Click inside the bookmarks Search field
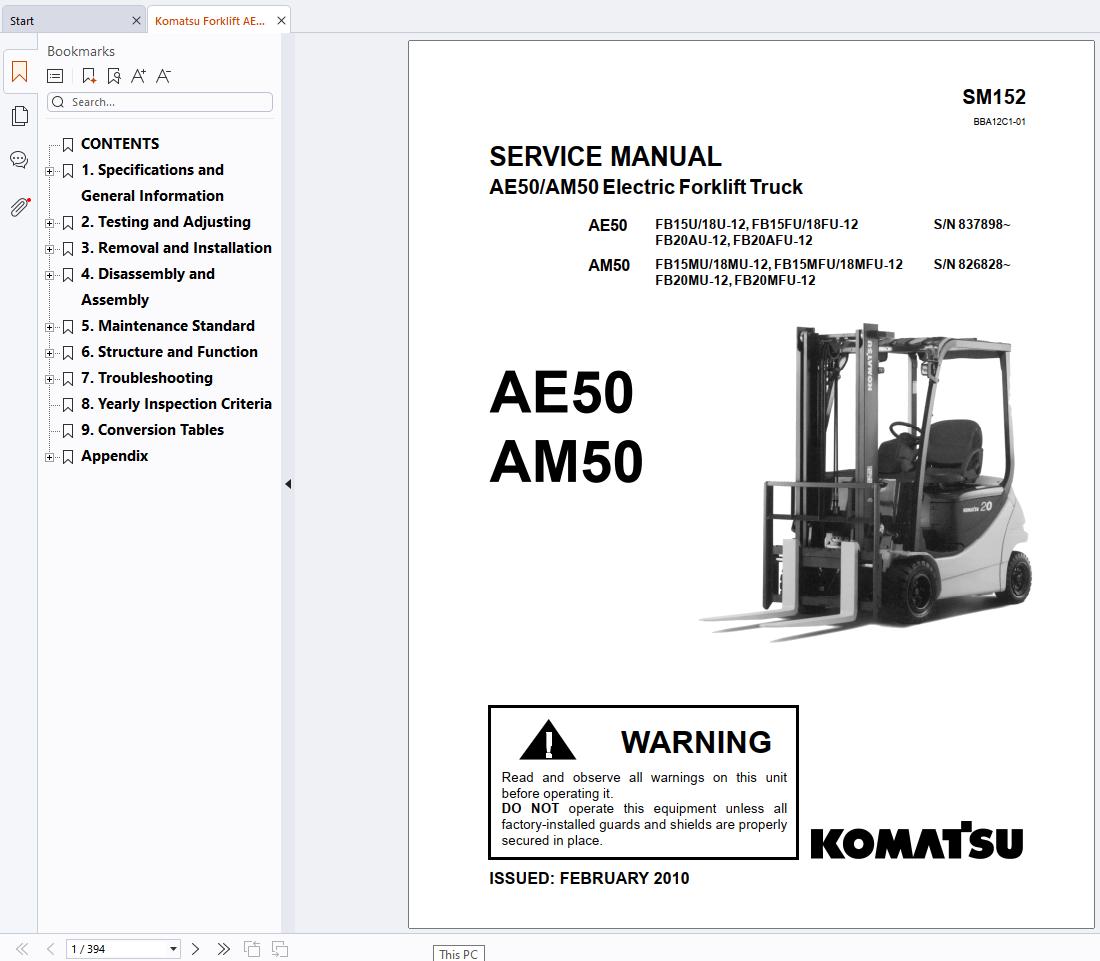Viewport: 1100px width, 961px height. point(160,102)
